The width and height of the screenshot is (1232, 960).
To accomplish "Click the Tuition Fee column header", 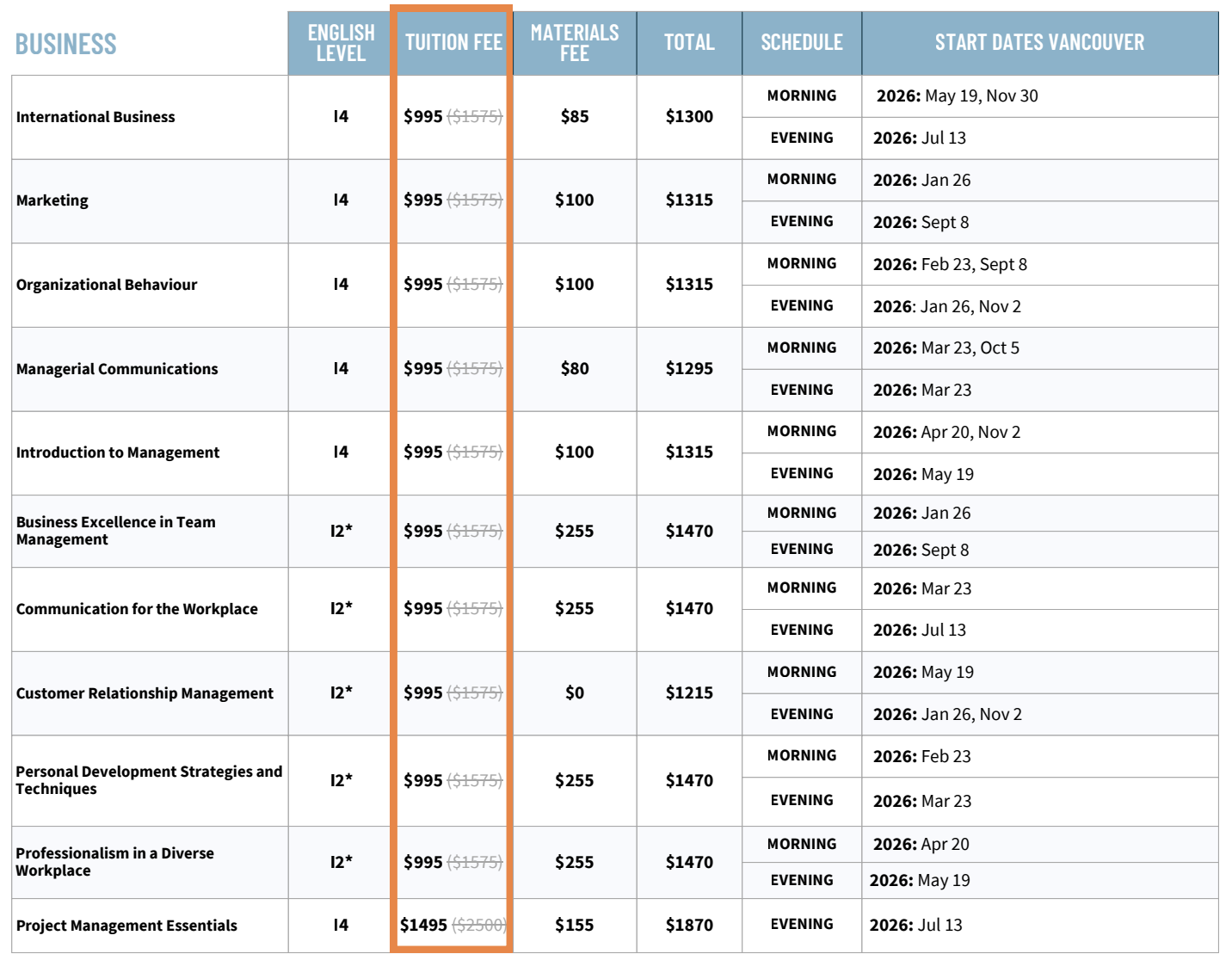I will point(453,42).
